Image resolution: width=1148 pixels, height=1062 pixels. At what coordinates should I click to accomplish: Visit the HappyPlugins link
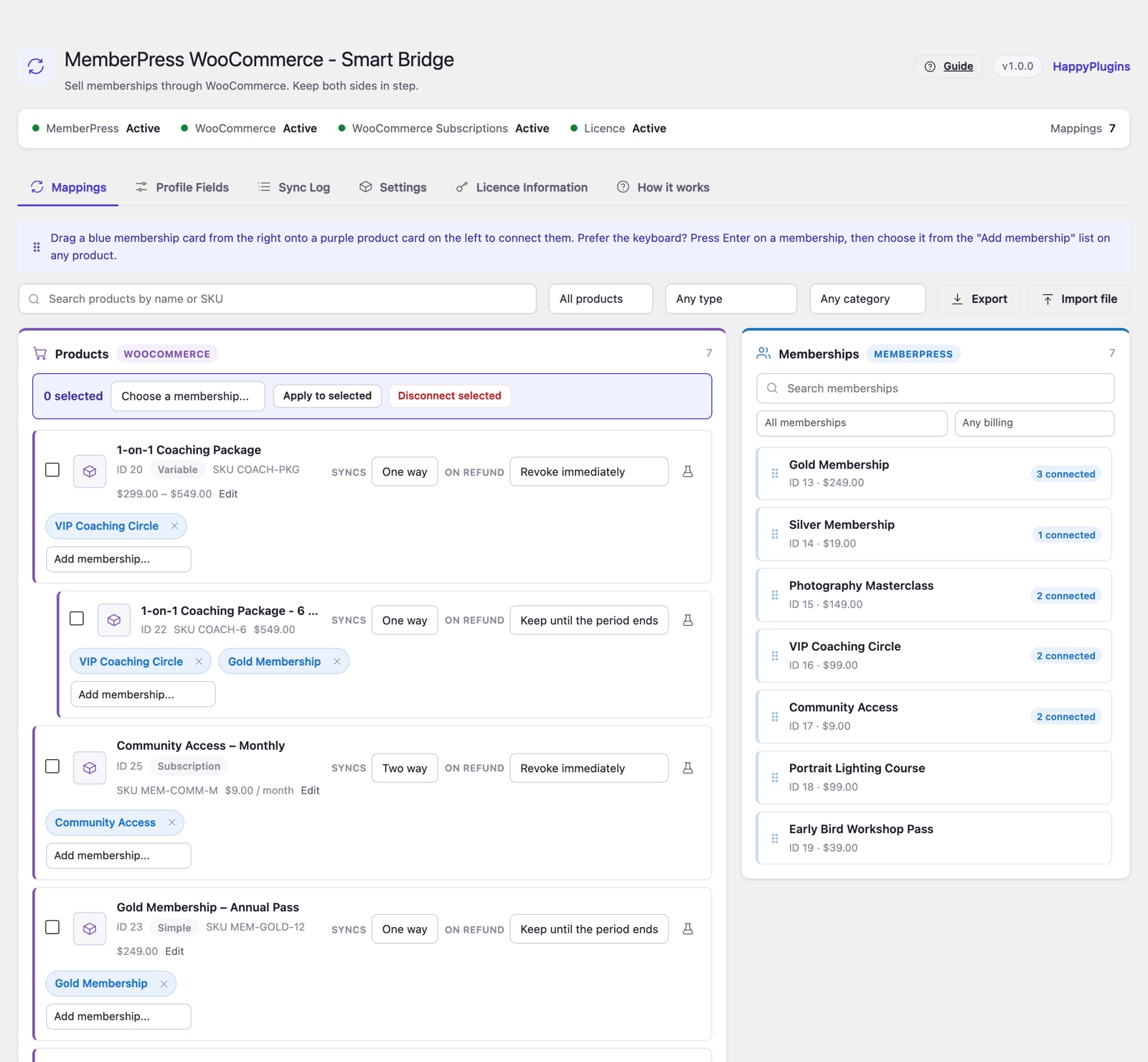(1091, 67)
